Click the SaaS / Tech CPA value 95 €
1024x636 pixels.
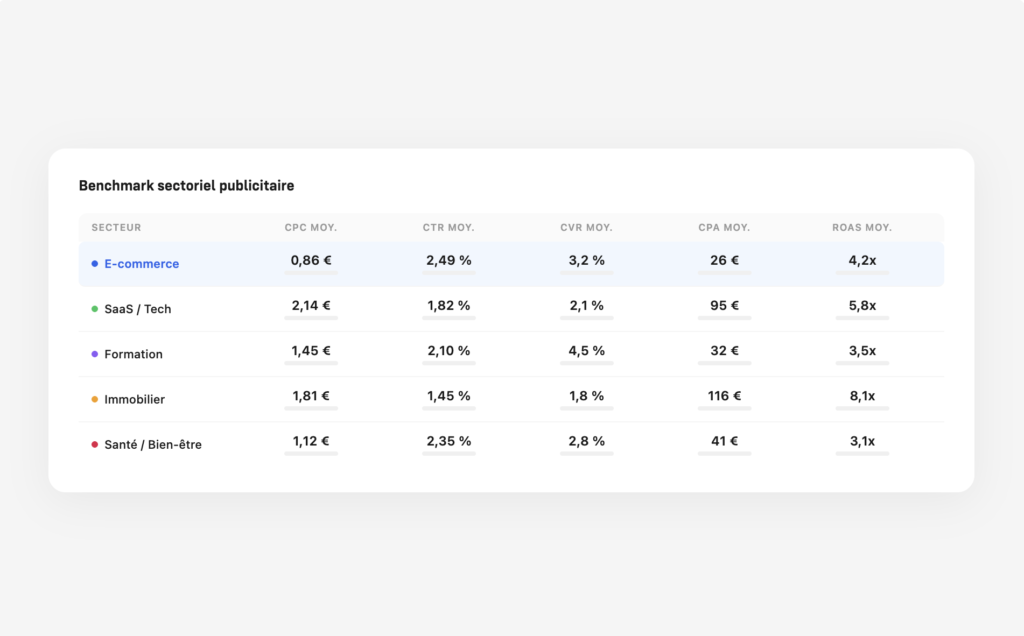click(724, 305)
